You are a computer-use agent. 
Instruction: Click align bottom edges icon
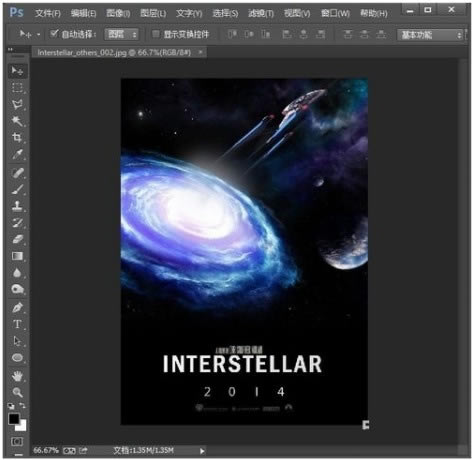pos(266,34)
